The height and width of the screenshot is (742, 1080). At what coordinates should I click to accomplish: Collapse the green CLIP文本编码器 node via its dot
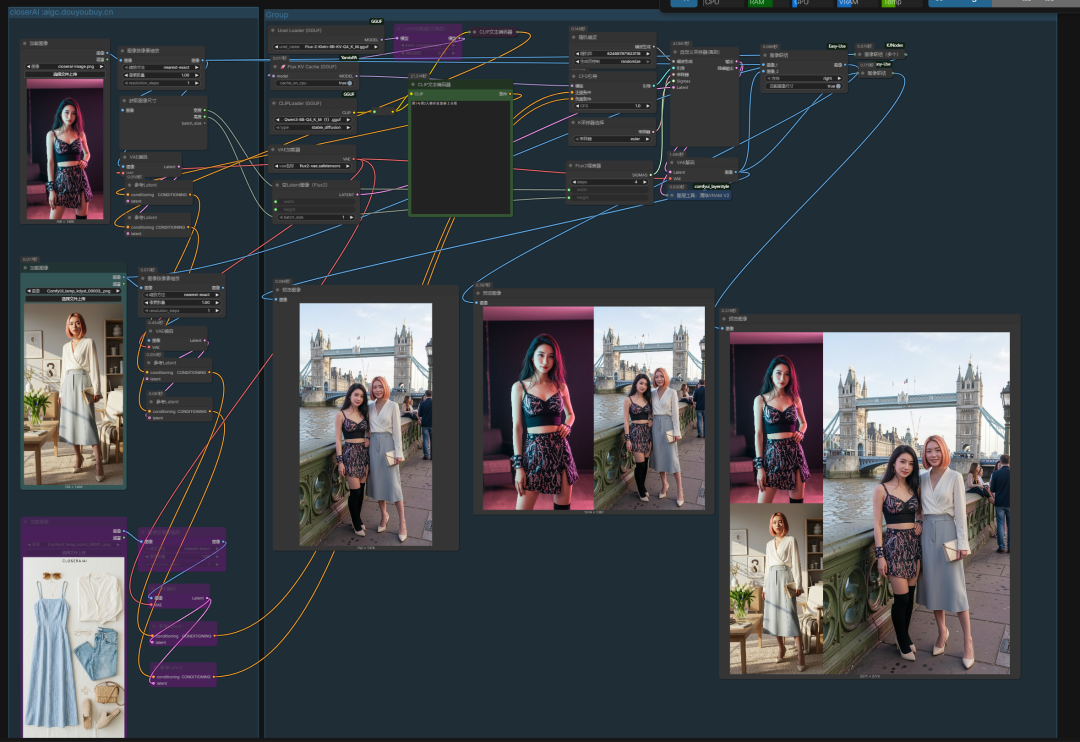[413, 84]
